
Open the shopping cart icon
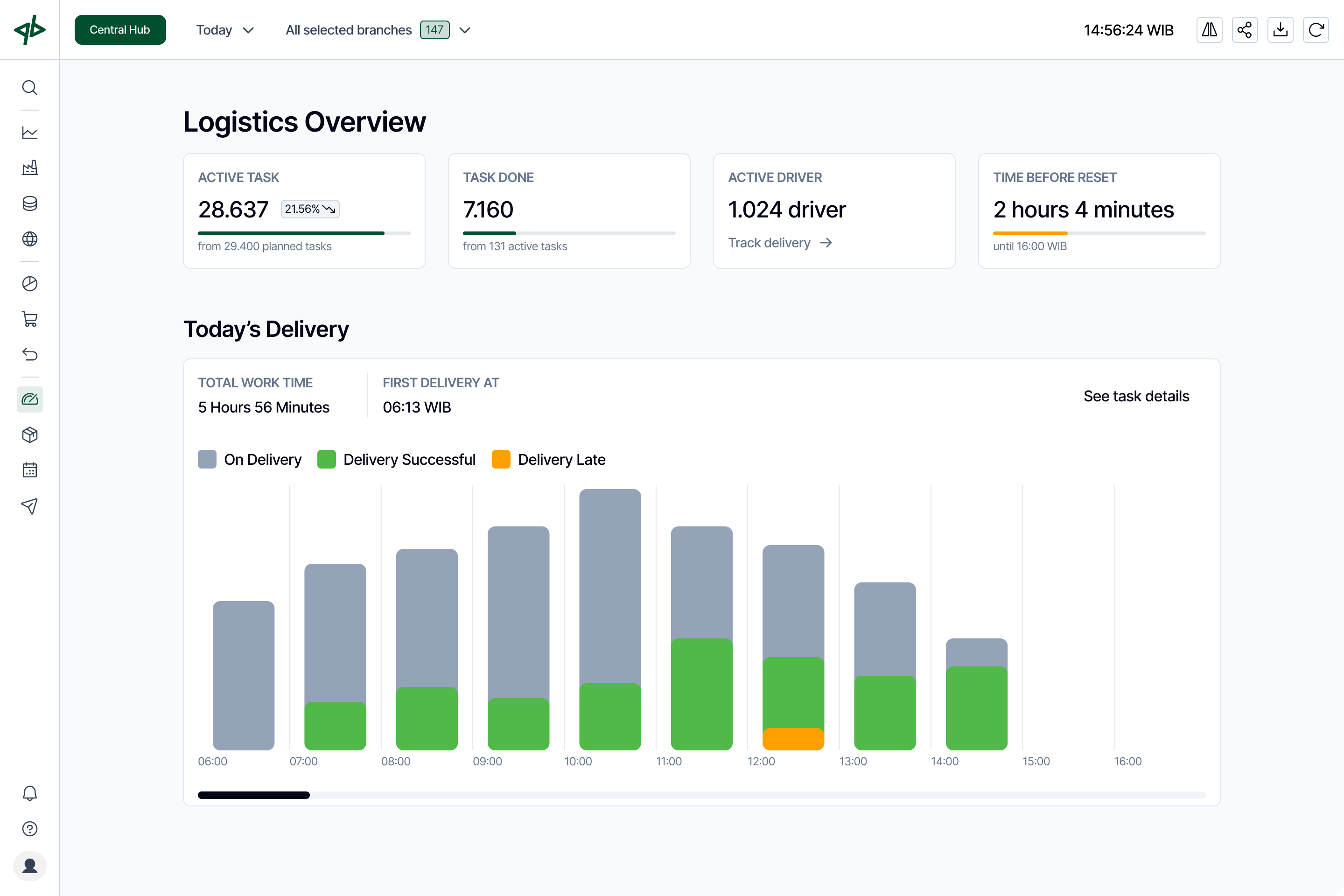click(30, 319)
